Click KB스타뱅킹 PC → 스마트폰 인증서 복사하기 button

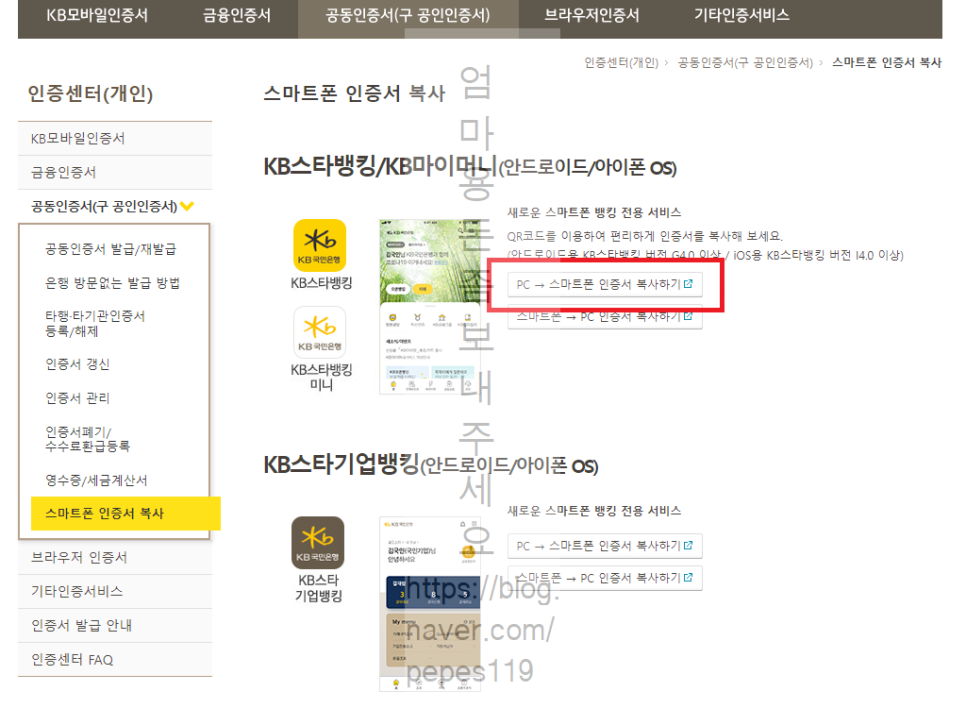click(605, 285)
